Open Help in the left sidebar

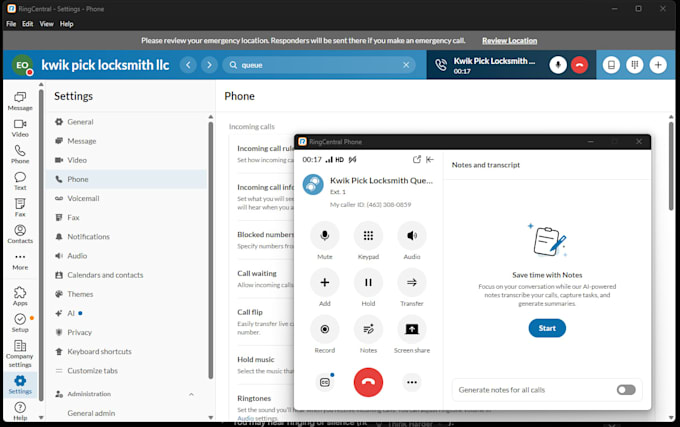[20, 411]
